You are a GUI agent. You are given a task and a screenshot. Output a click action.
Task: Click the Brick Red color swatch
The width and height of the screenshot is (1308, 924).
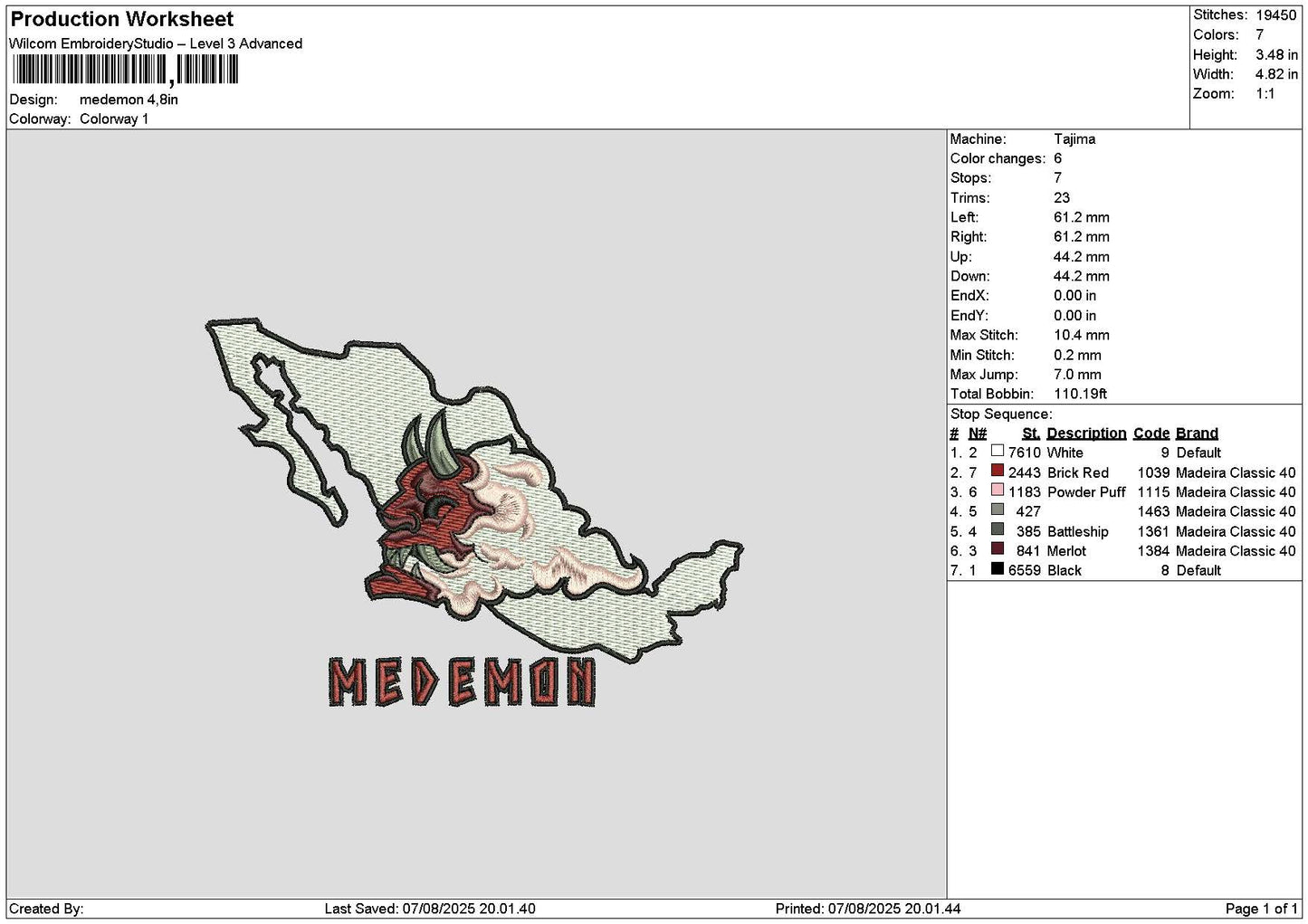click(997, 471)
